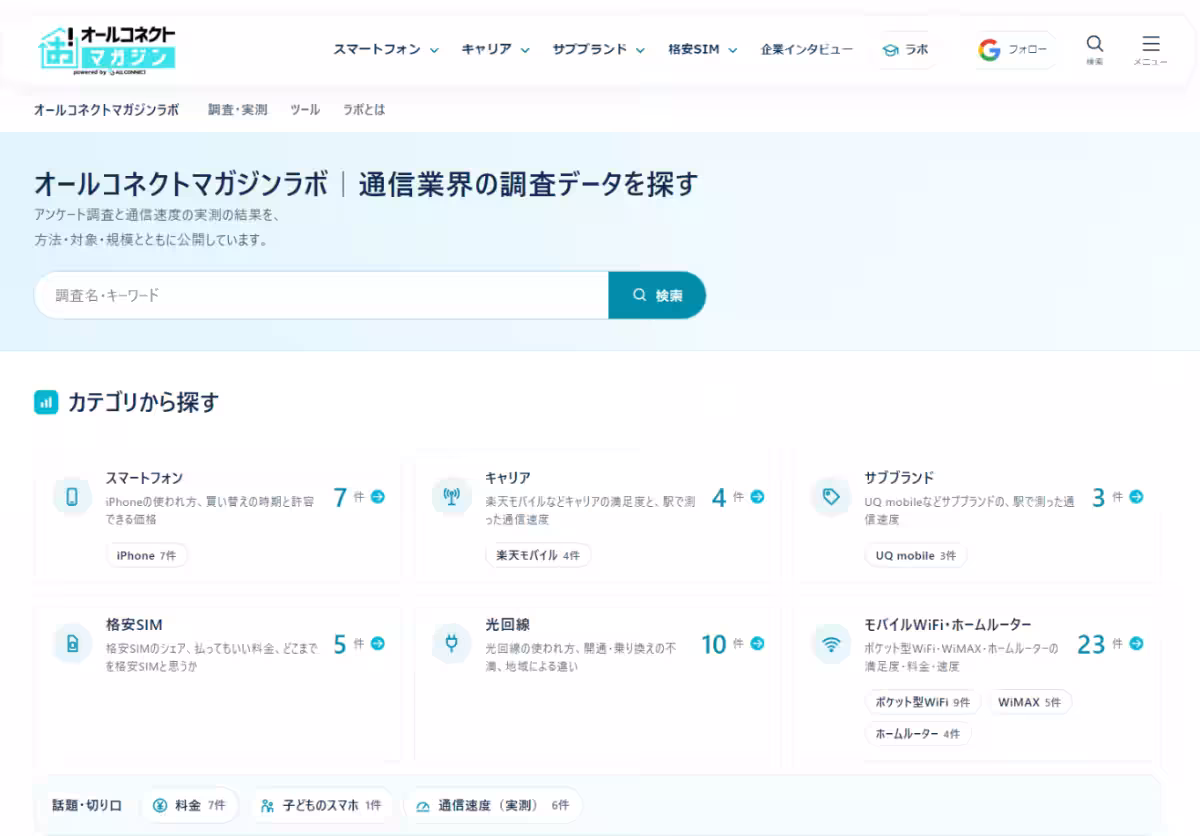Click the arrow next to 5件 格安SIM
The image size is (1200, 836).
[x=378, y=643]
